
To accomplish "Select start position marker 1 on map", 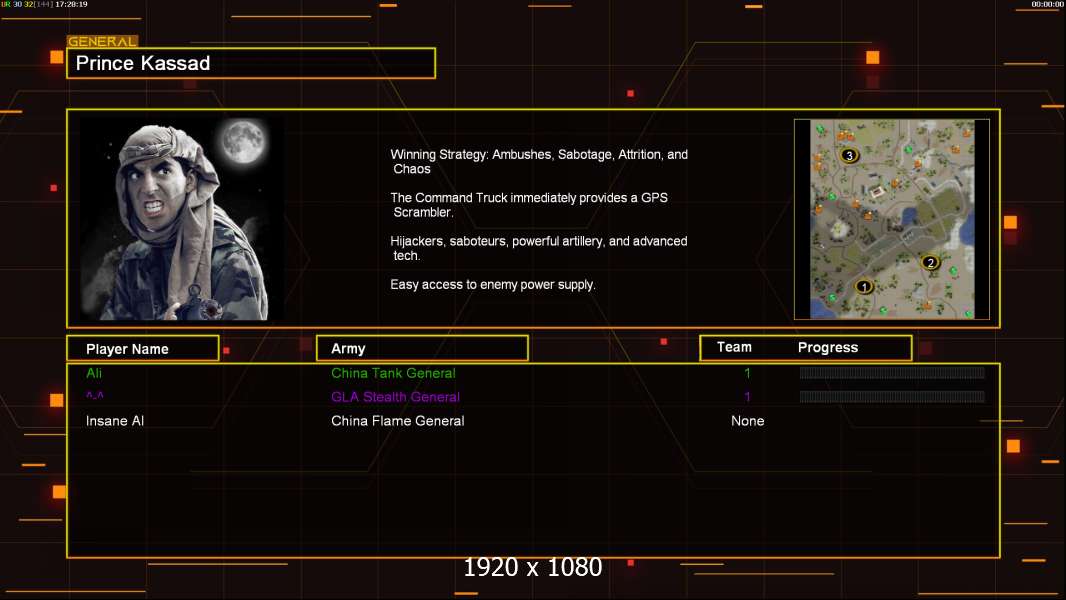I will point(863,286).
